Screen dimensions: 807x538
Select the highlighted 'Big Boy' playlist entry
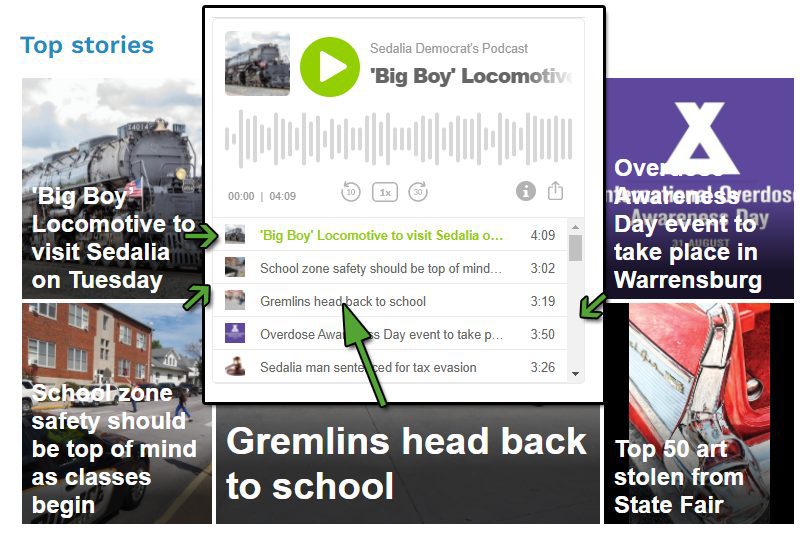[390, 235]
